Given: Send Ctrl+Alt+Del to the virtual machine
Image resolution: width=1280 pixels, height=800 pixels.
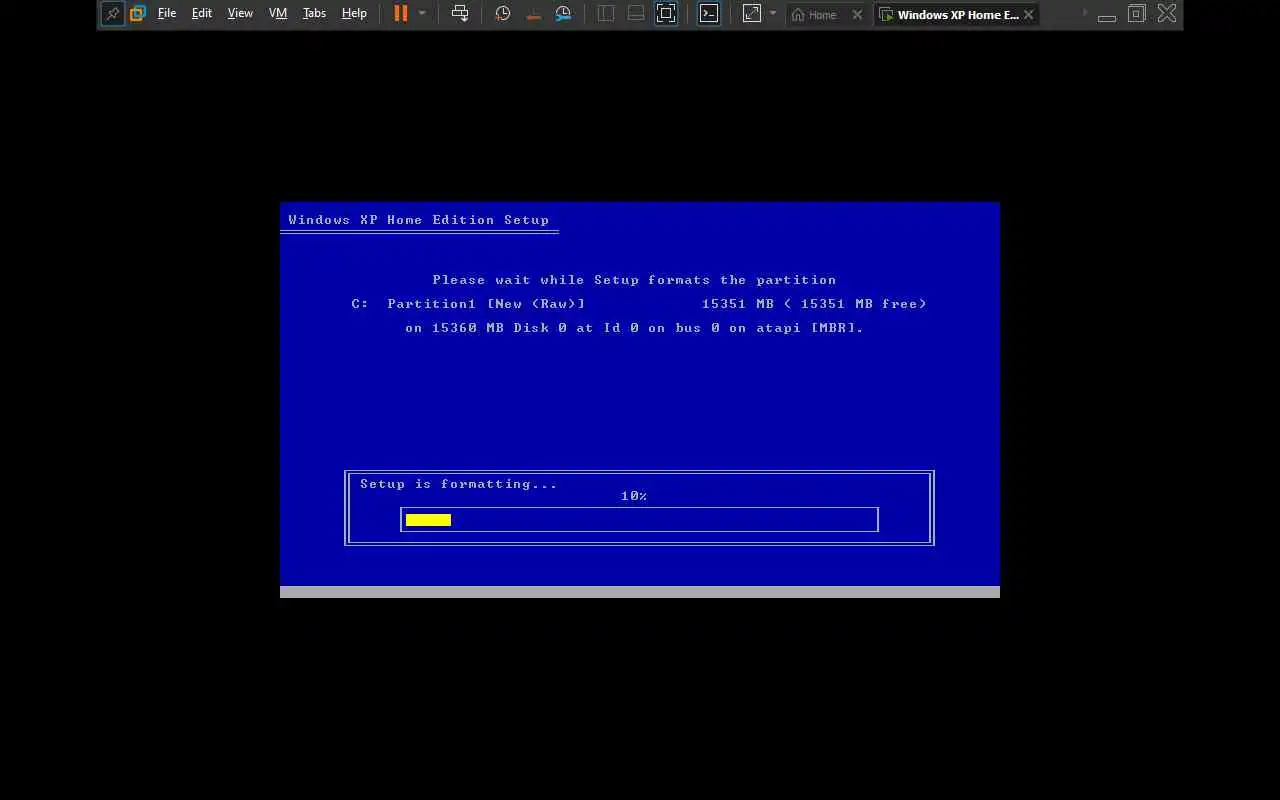Looking at the screenshot, I should [x=460, y=14].
